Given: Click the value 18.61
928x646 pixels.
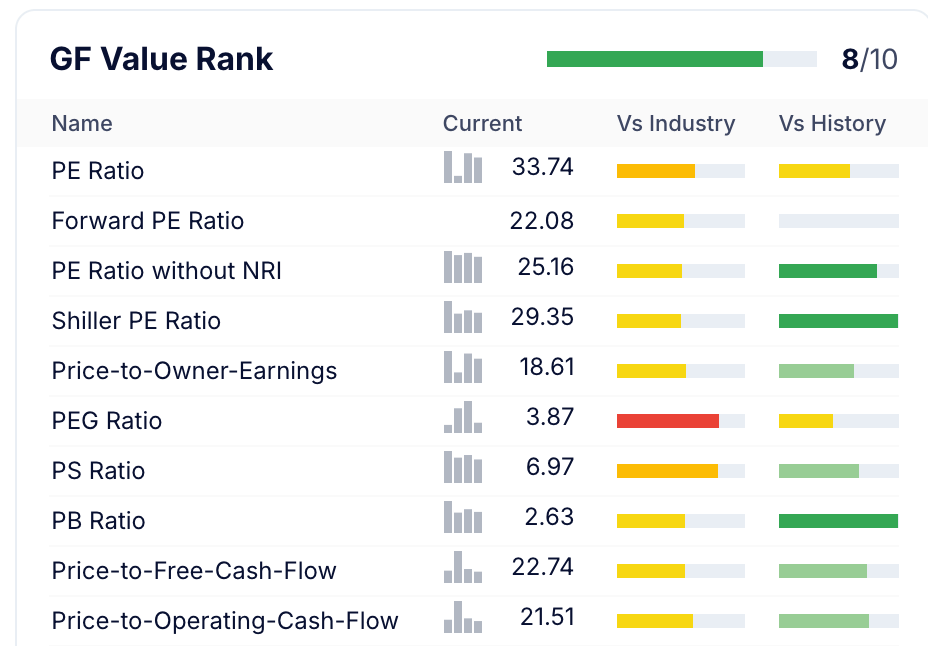Looking at the screenshot, I should click(547, 367).
